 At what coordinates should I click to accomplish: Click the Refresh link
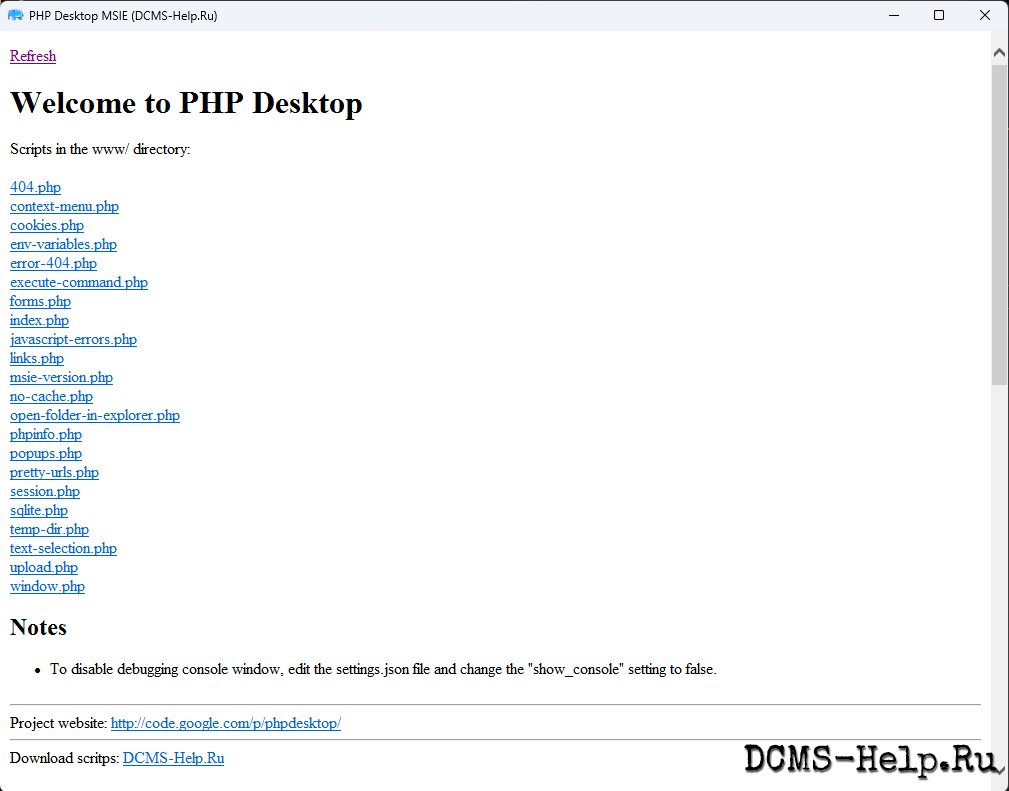click(32, 56)
